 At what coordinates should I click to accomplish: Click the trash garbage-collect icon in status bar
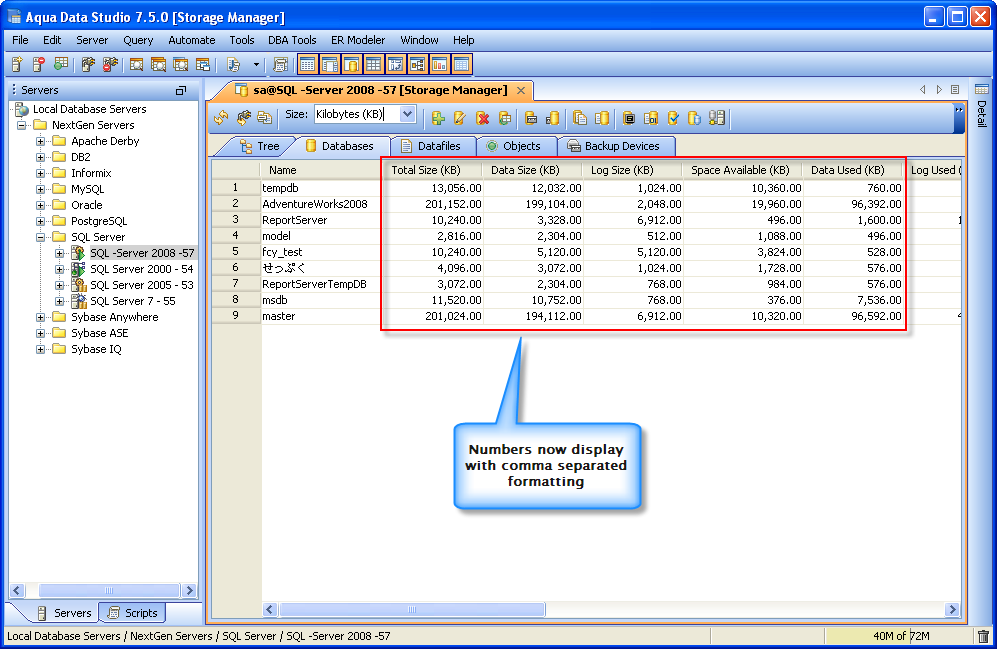[983, 636]
